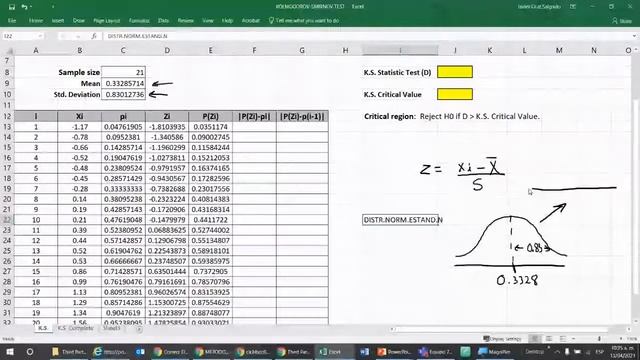Image resolution: width=640 pixels, height=360 pixels.
Task: Click the New Sheet plus icon
Action: tap(139, 329)
